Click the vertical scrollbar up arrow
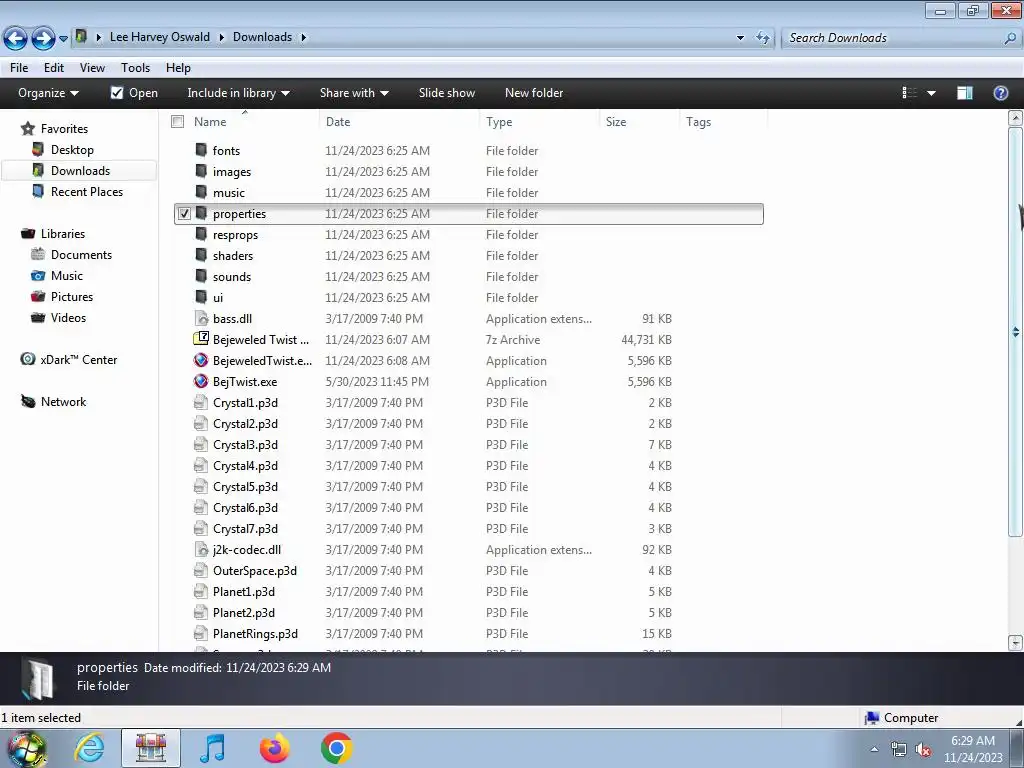Screen dimensions: 1024x768 coord(1015,118)
